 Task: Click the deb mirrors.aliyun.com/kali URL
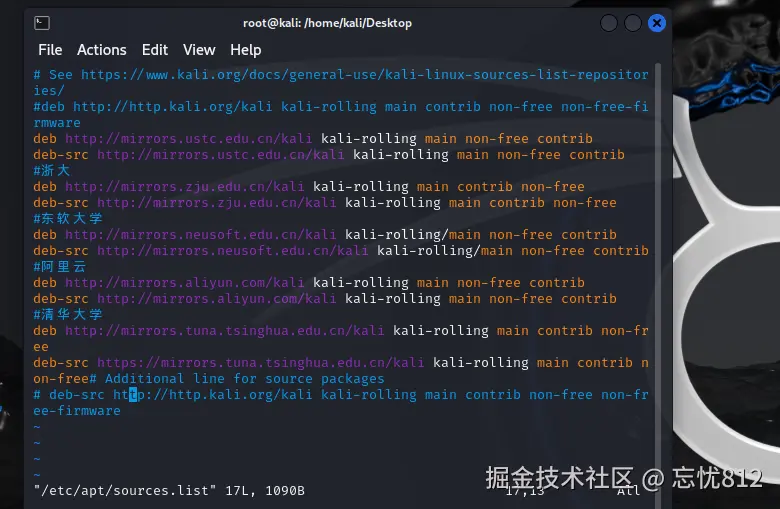(185, 283)
